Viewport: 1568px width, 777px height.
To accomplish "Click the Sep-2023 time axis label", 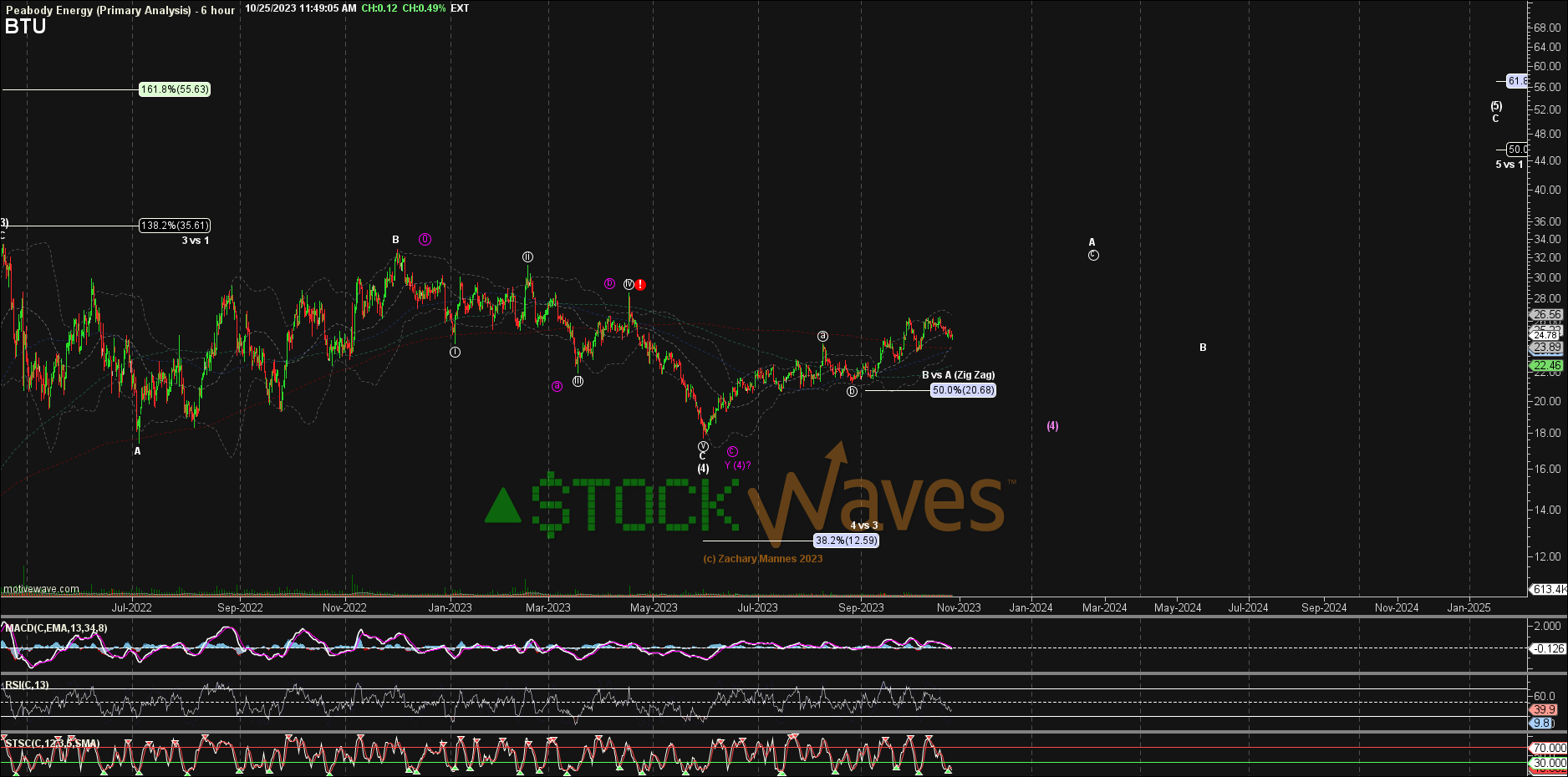I will pos(861,607).
